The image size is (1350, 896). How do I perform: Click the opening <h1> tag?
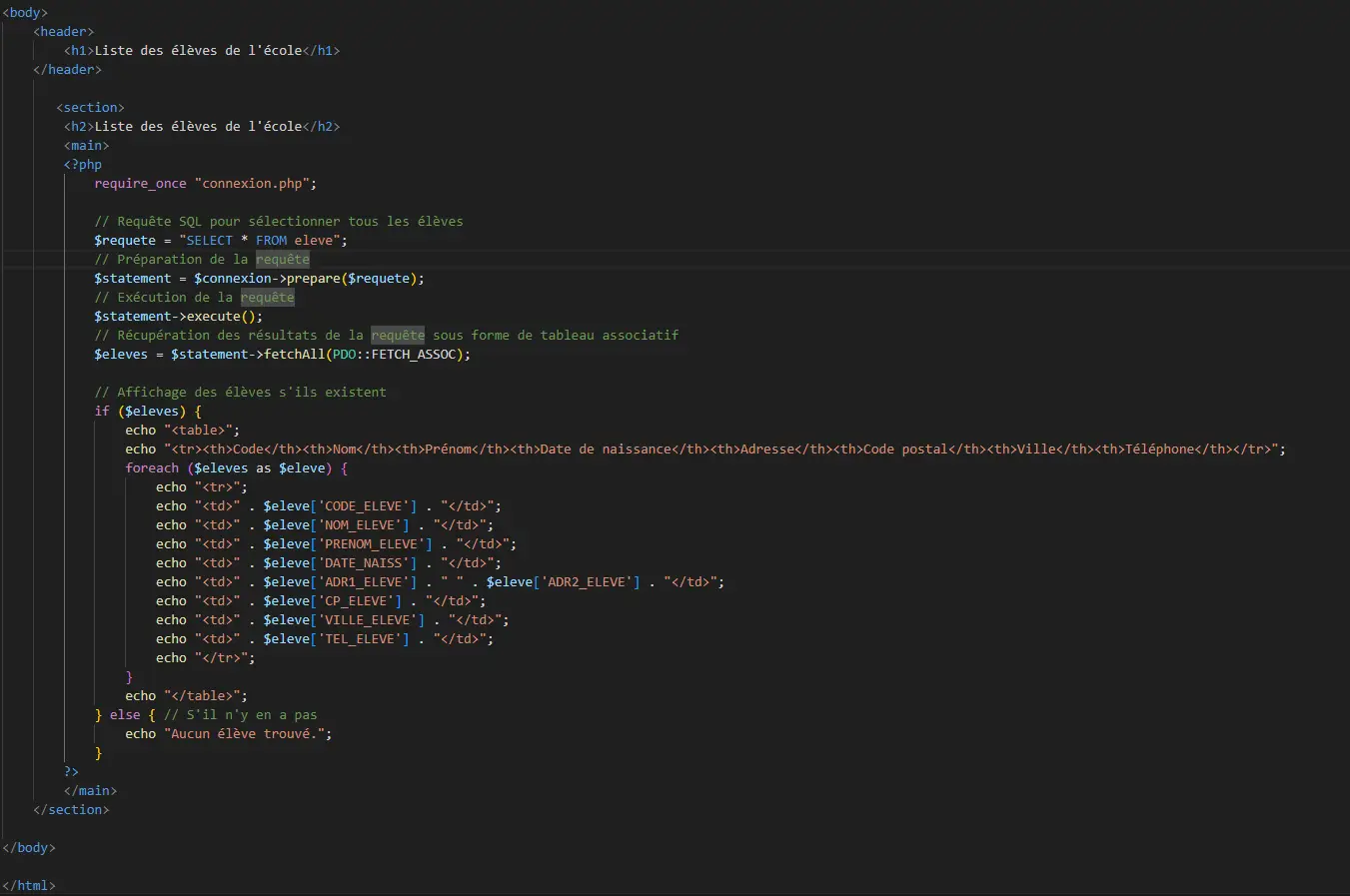click(x=79, y=51)
